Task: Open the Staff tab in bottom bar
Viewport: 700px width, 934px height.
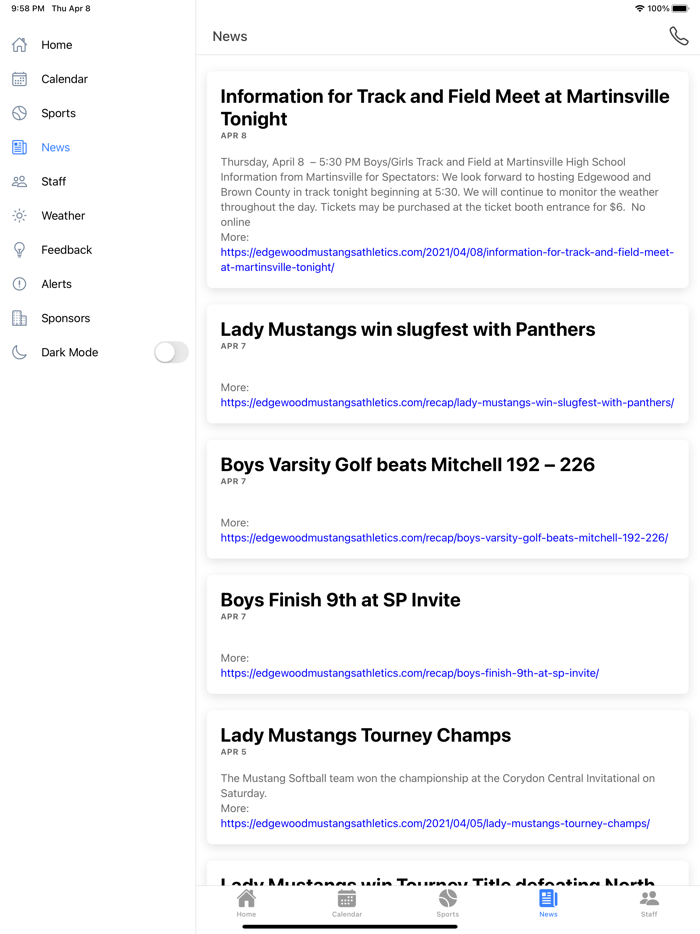Action: pyautogui.click(x=649, y=903)
